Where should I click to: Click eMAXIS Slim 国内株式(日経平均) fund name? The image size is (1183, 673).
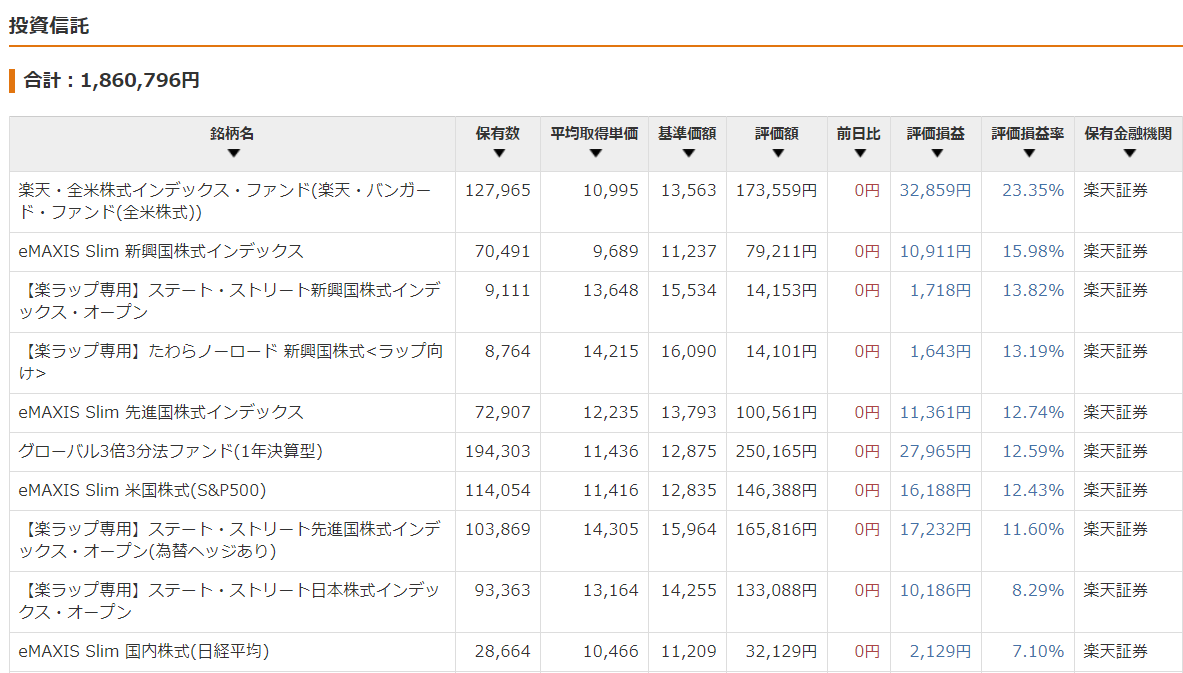pyautogui.click(x=143, y=651)
